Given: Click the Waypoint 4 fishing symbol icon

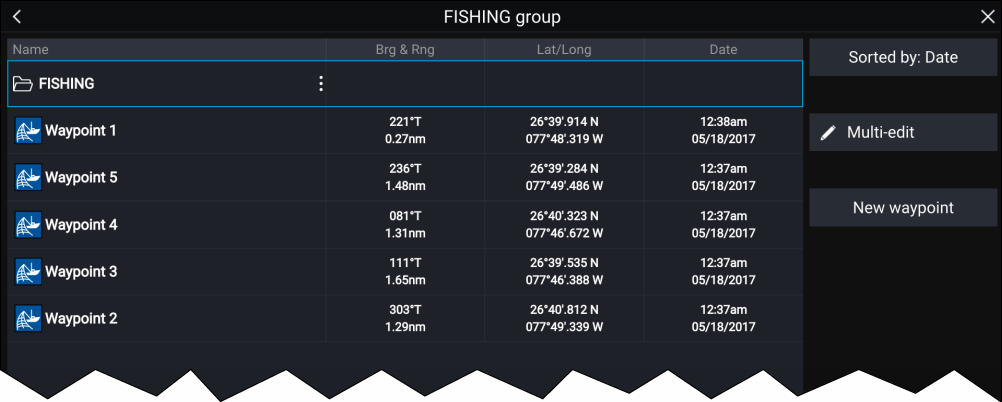Looking at the screenshot, I should pyautogui.click(x=28, y=224).
